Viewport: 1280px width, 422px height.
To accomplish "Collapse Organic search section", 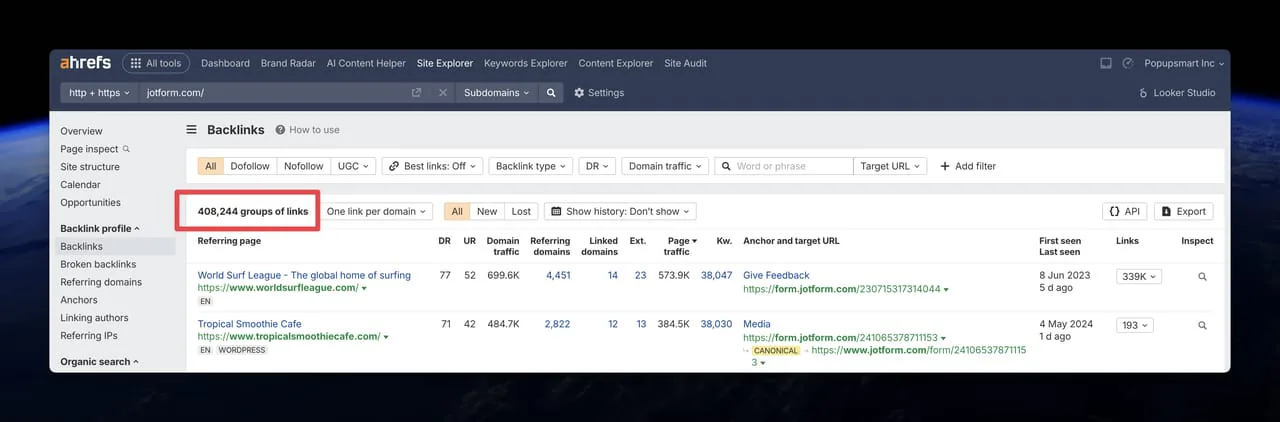I will point(99,362).
